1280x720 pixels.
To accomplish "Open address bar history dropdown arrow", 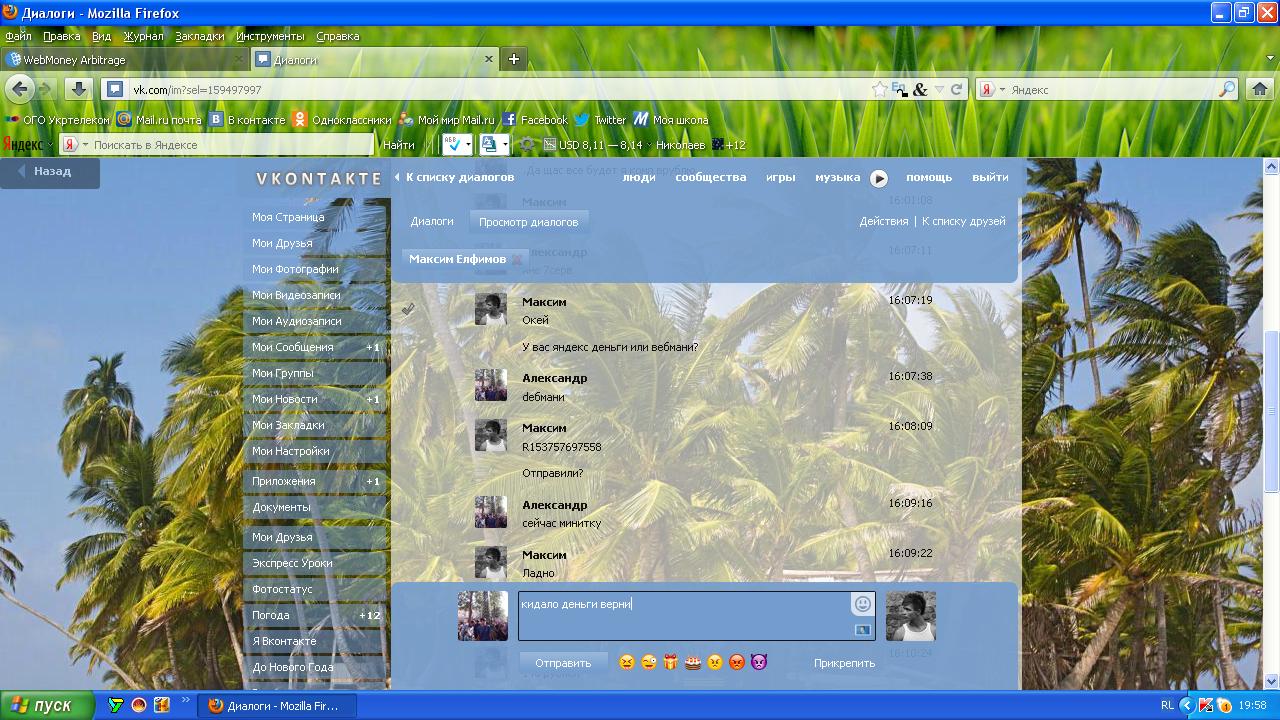I will (939, 89).
